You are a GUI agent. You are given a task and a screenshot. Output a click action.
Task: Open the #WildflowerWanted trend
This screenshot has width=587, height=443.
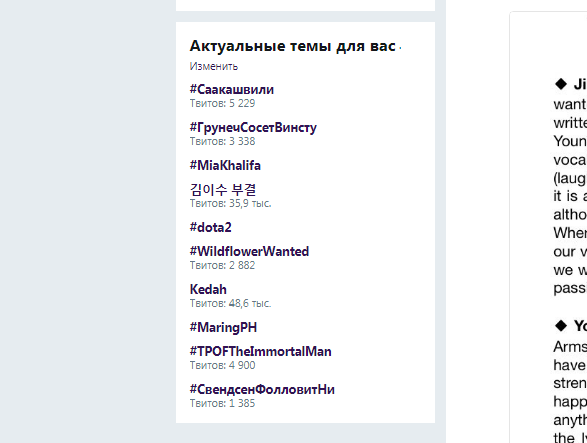[249, 251]
